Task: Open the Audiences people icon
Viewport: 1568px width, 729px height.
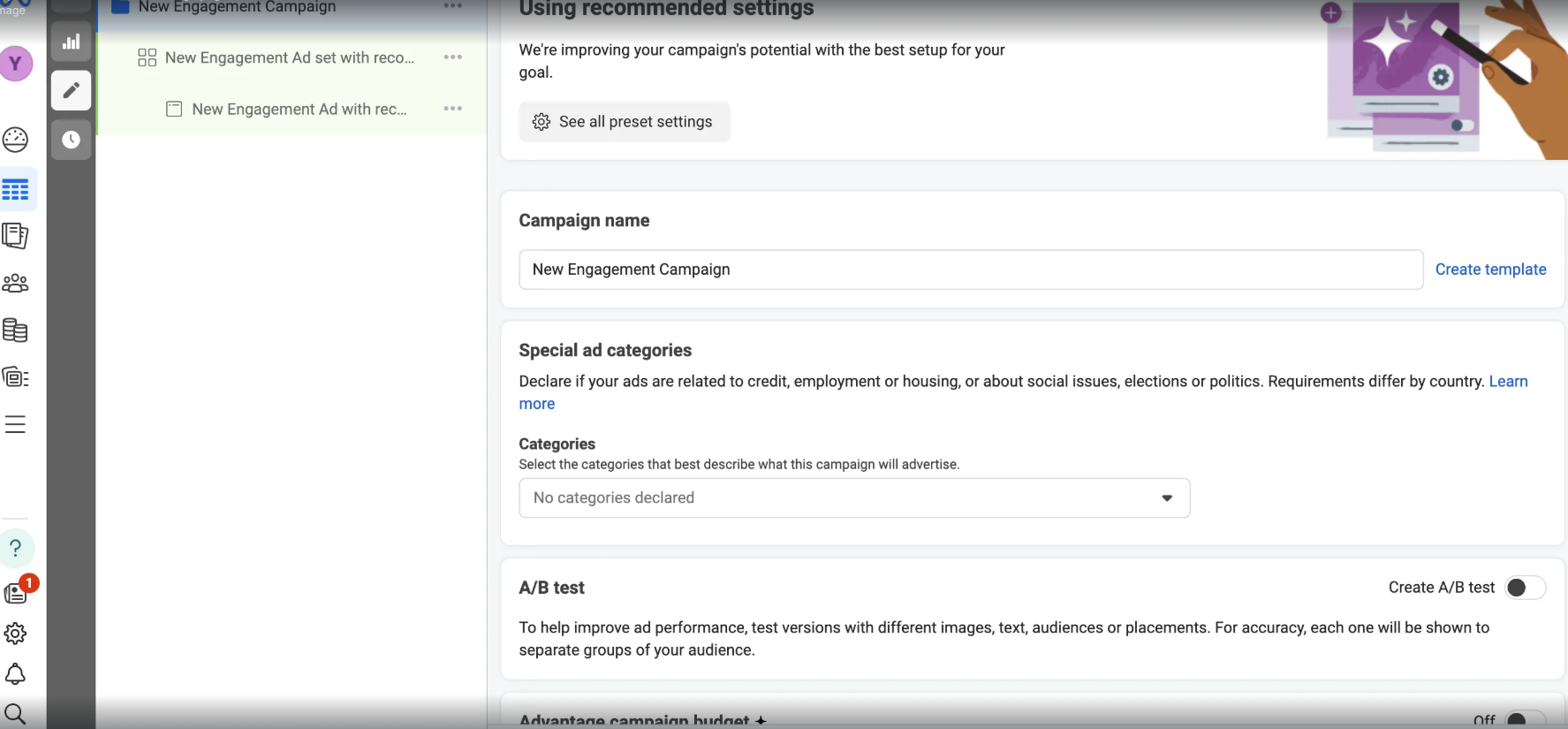Action: (16, 283)
